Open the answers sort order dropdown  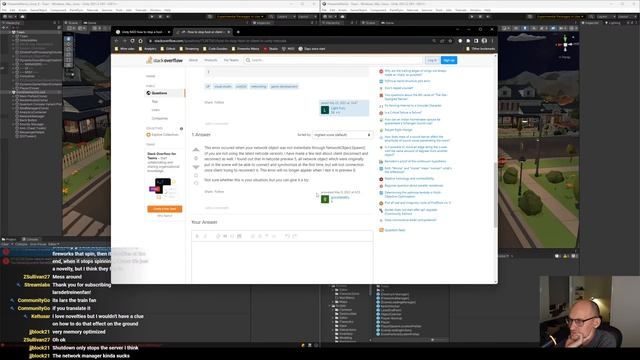point(342,135)
